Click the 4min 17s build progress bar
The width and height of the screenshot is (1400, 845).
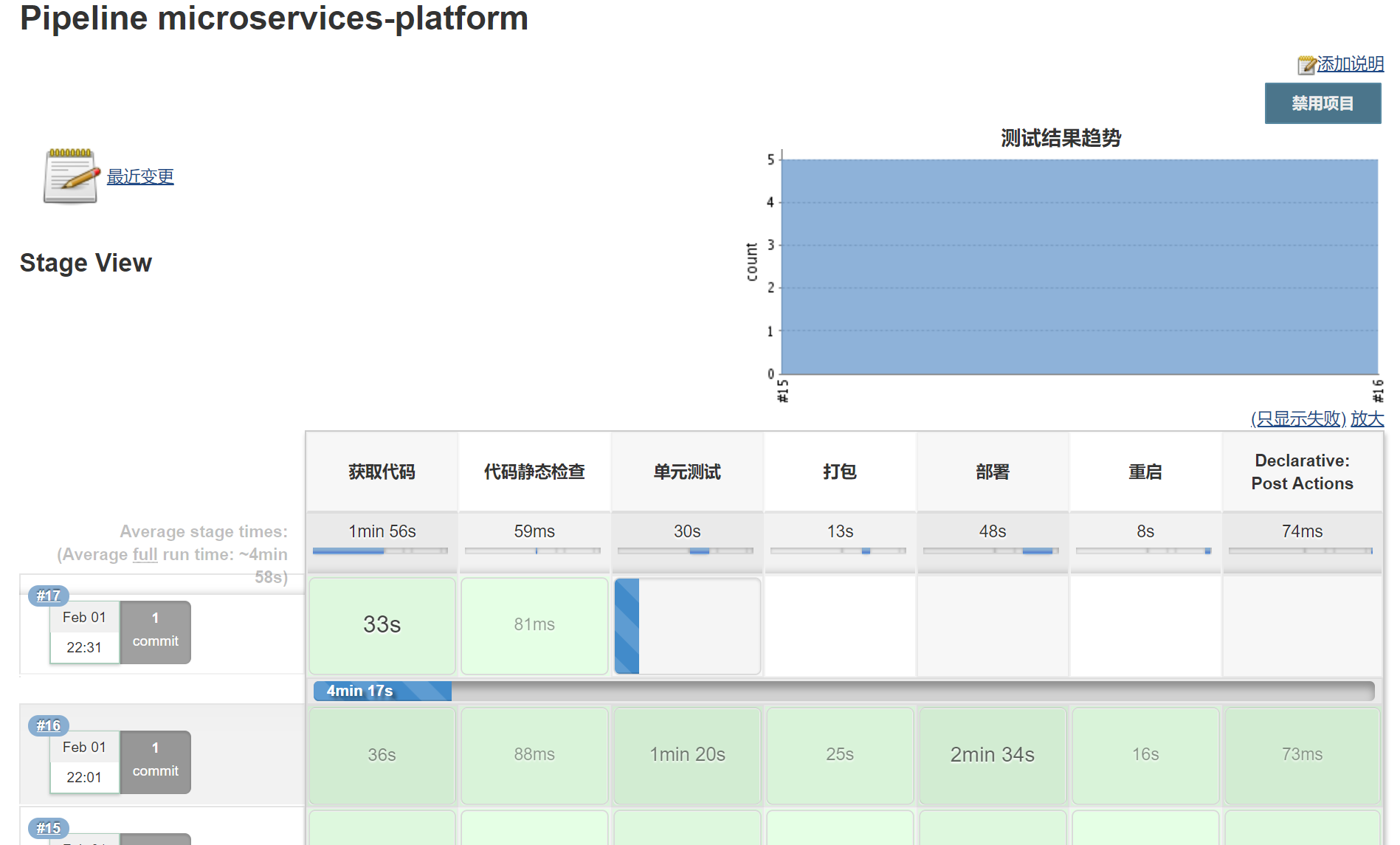point(844,691)
